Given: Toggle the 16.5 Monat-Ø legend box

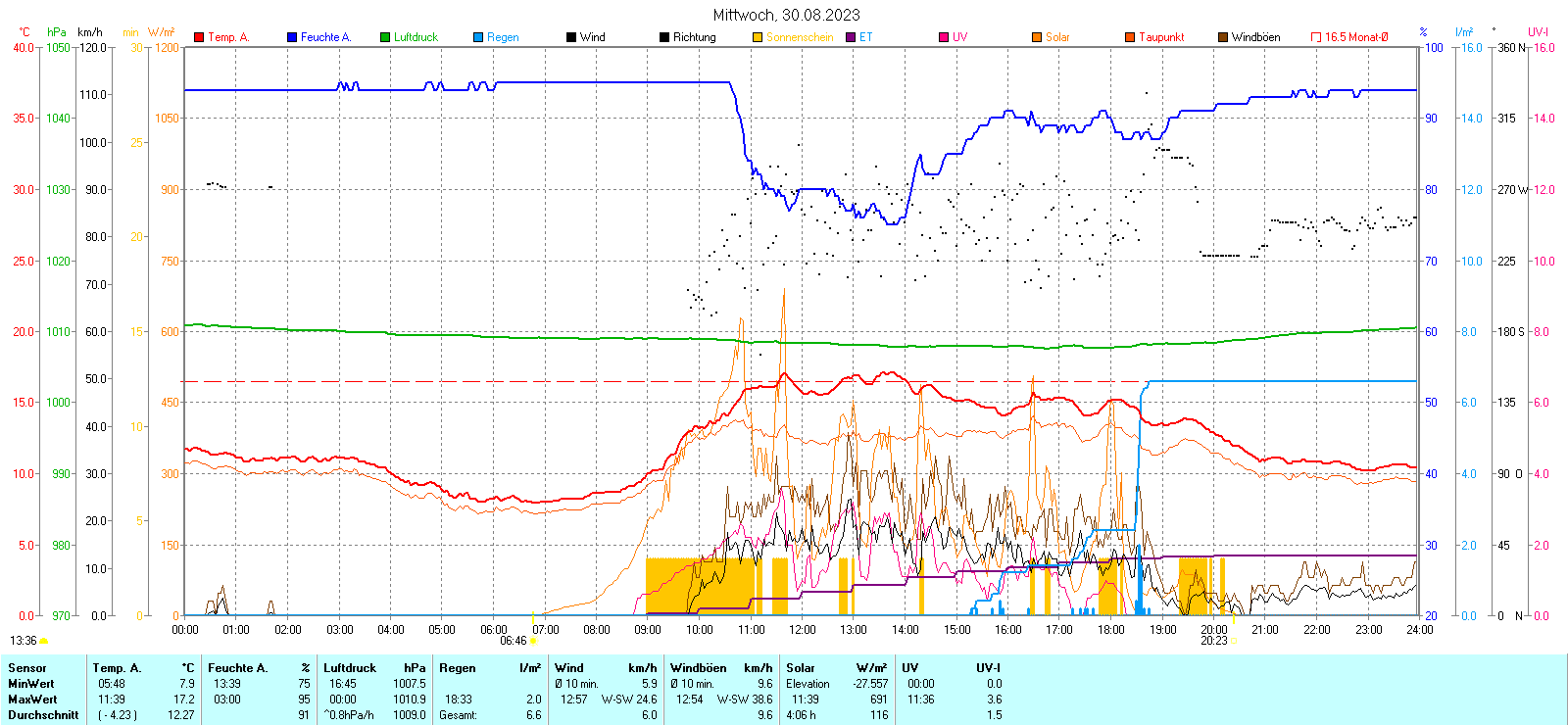Looking at the screenshot, I should tap(1316, 37).
